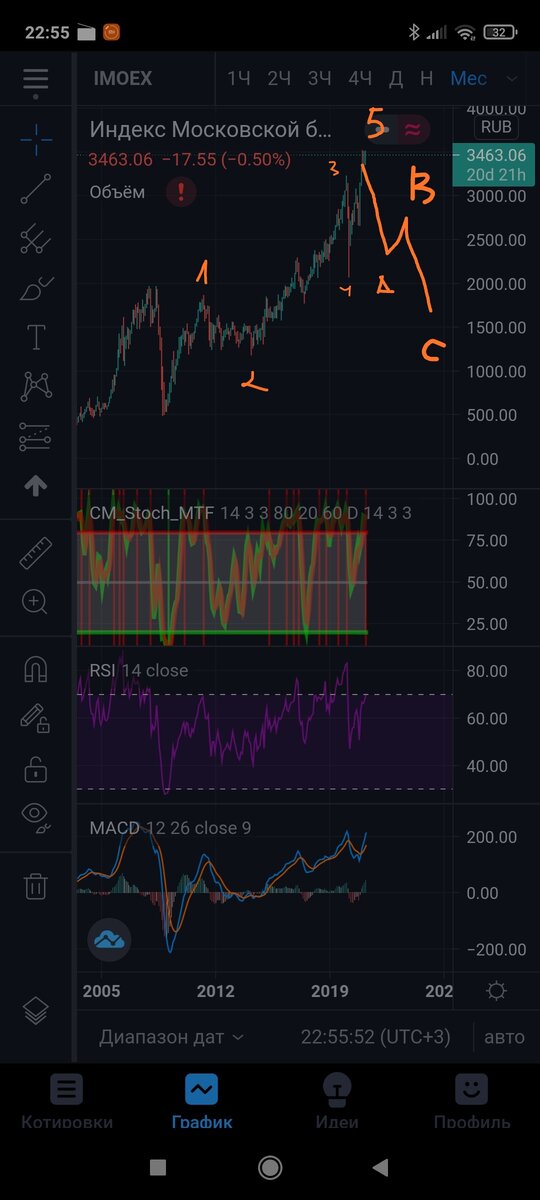Image resolution: width=540 pixels, height=1200 pixels.
Task: Delete drawings with the trash icon
Action: 36,885
